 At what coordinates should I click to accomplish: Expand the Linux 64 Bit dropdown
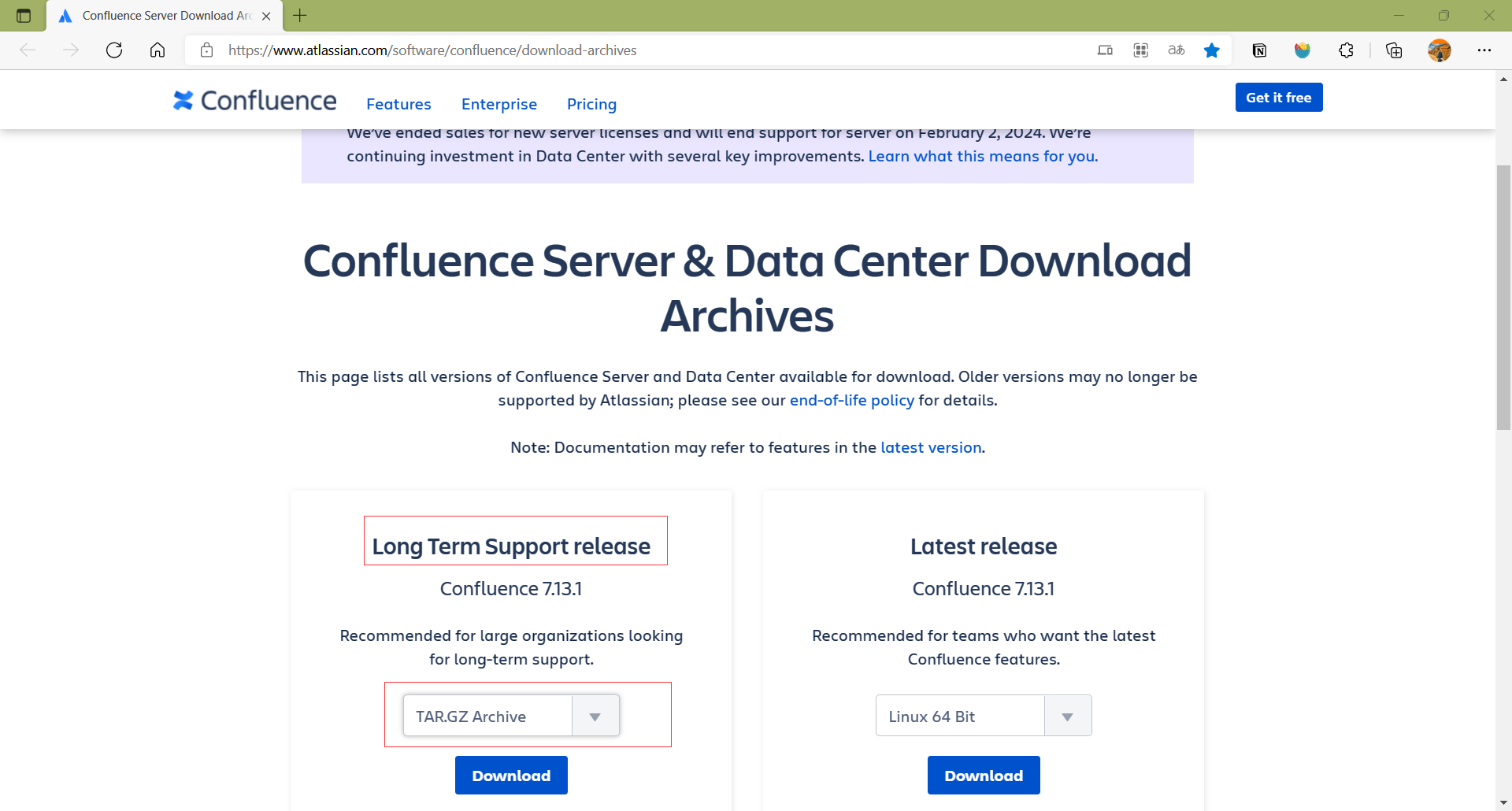pyautogui.click(x=1067, y=716)
